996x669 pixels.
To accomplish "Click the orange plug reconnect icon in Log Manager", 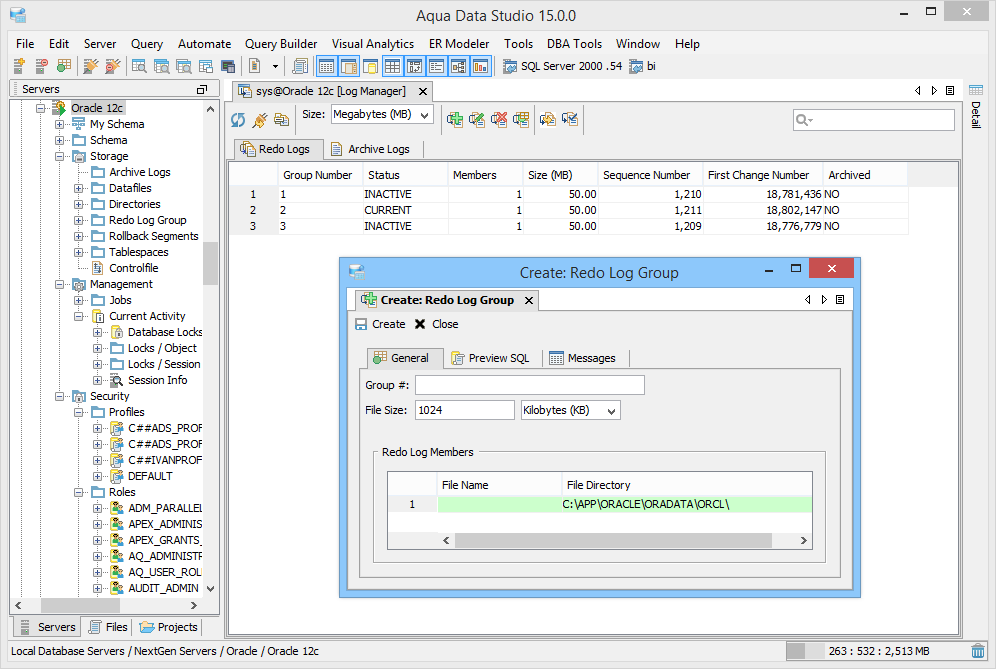I will pos(260,119).
